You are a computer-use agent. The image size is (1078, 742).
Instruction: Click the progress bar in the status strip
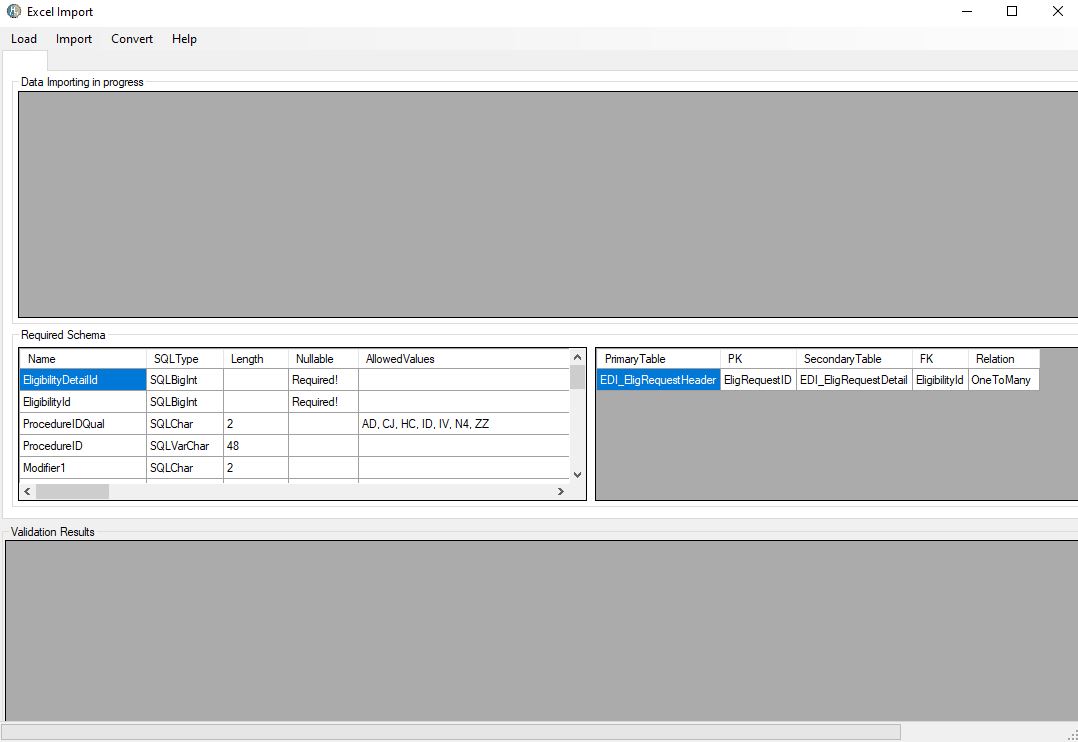pyautogui.click(x=451, y=732)
